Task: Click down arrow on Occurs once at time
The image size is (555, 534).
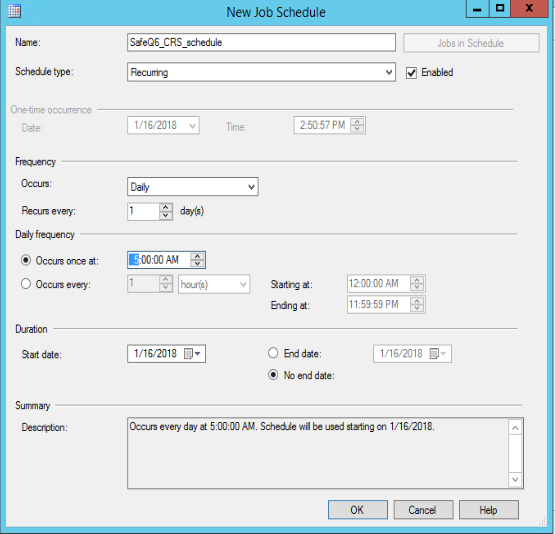Action: 198,264
